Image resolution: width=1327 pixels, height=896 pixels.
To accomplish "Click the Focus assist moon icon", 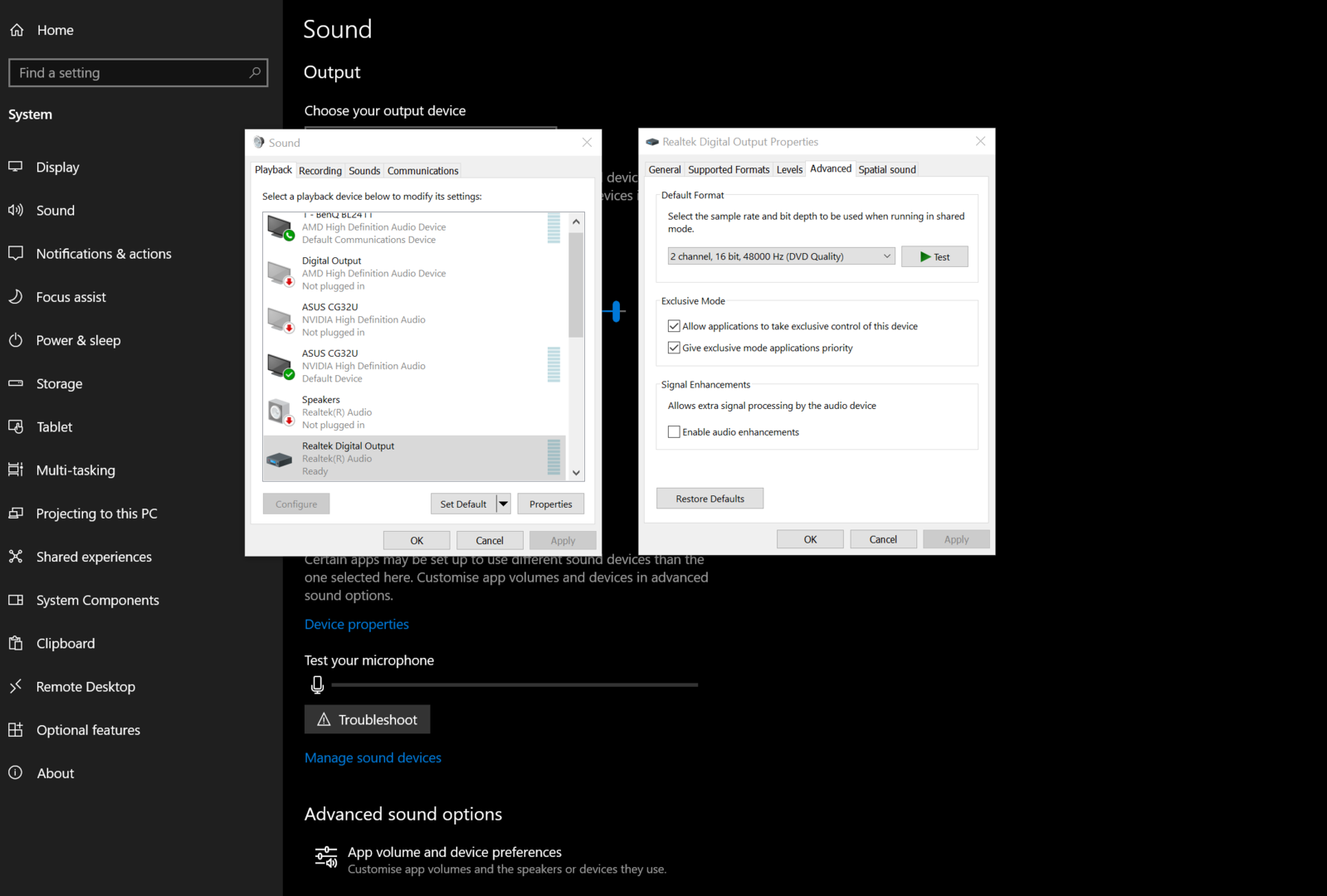I will point(16,296).
